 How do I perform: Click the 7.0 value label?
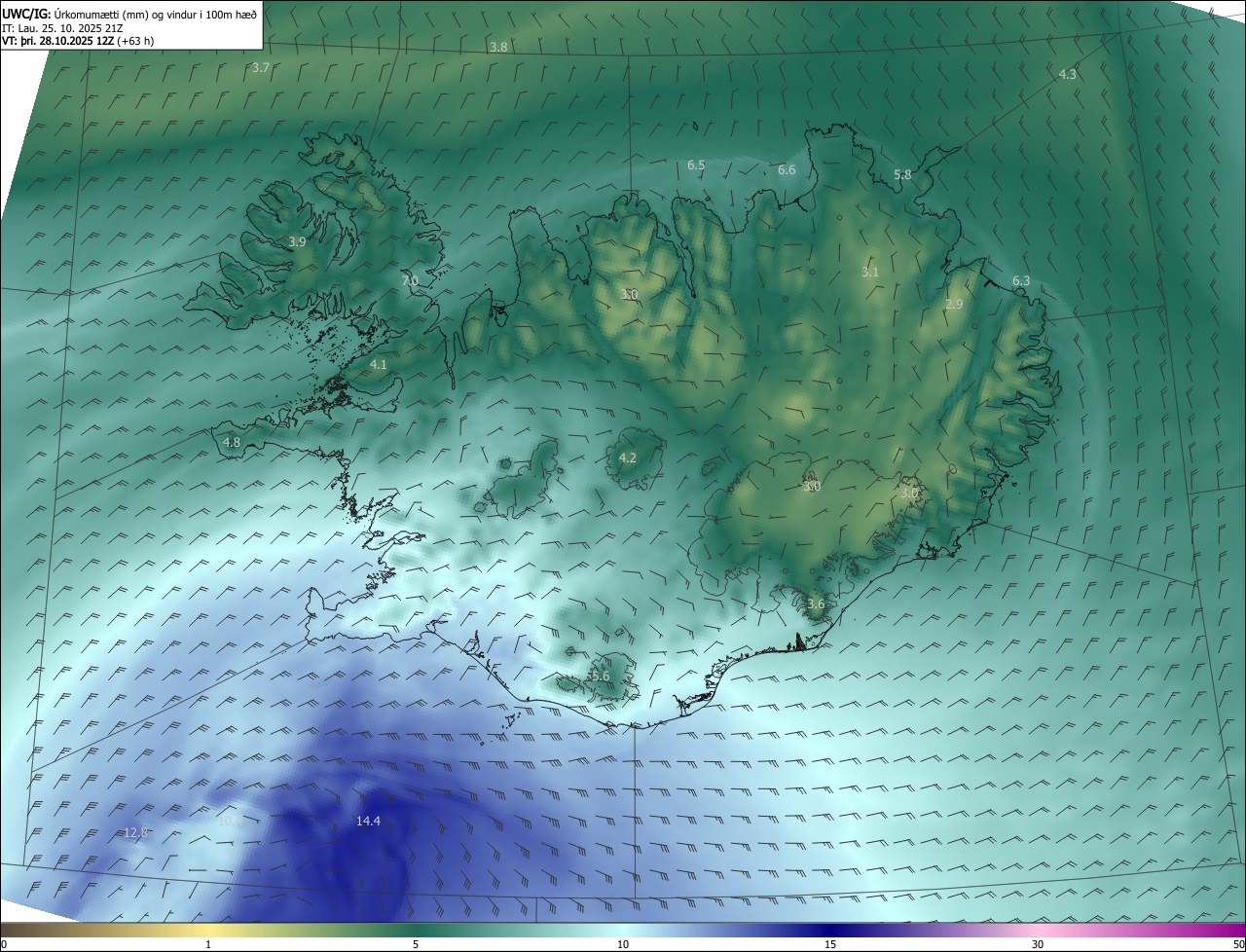(x=410, y=280)
